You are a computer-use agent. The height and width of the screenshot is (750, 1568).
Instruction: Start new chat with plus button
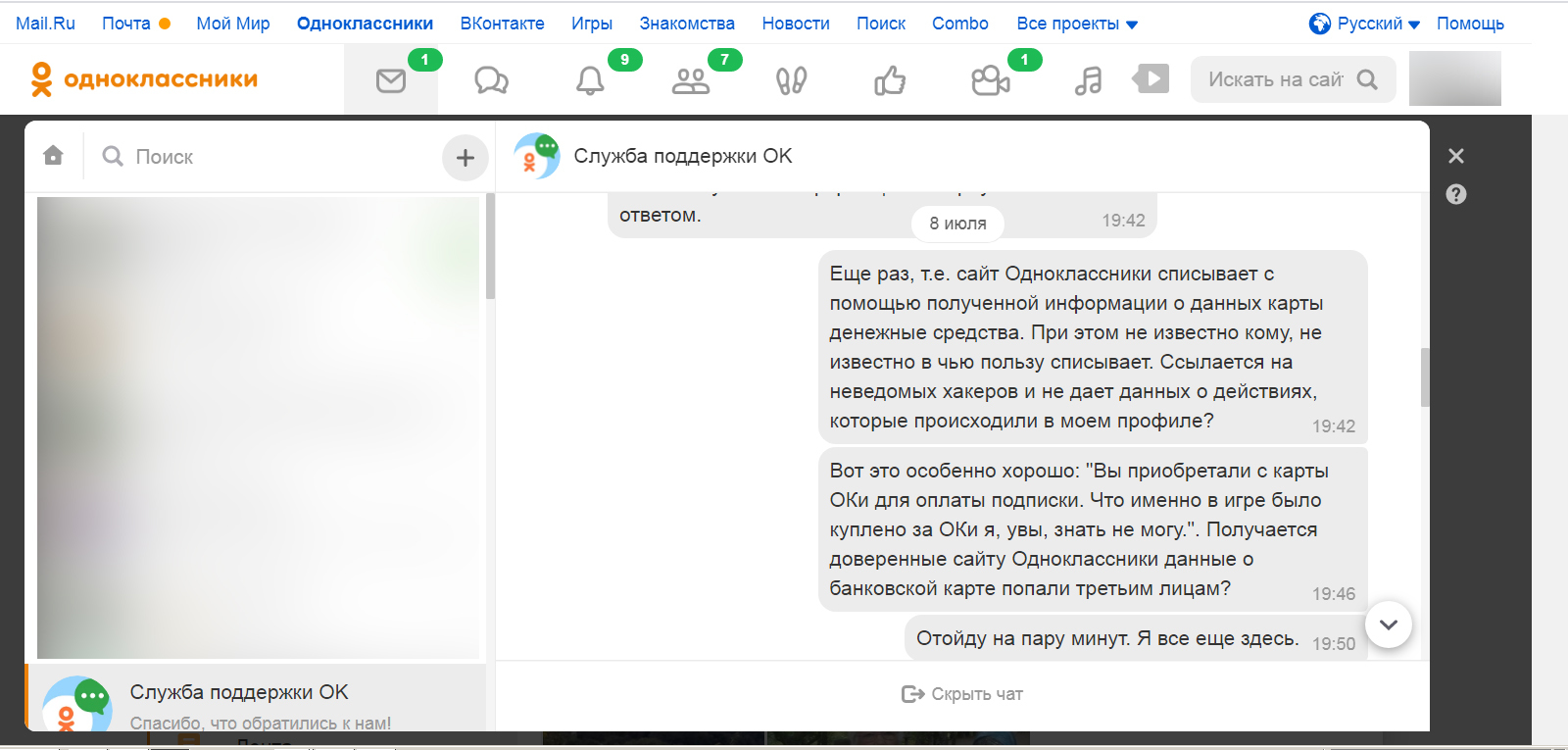point(465,157)
